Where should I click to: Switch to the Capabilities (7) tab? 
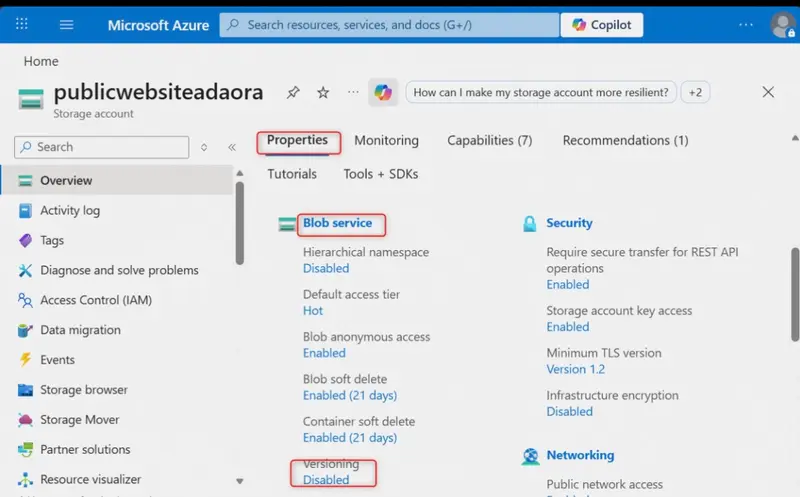(489, 140)
